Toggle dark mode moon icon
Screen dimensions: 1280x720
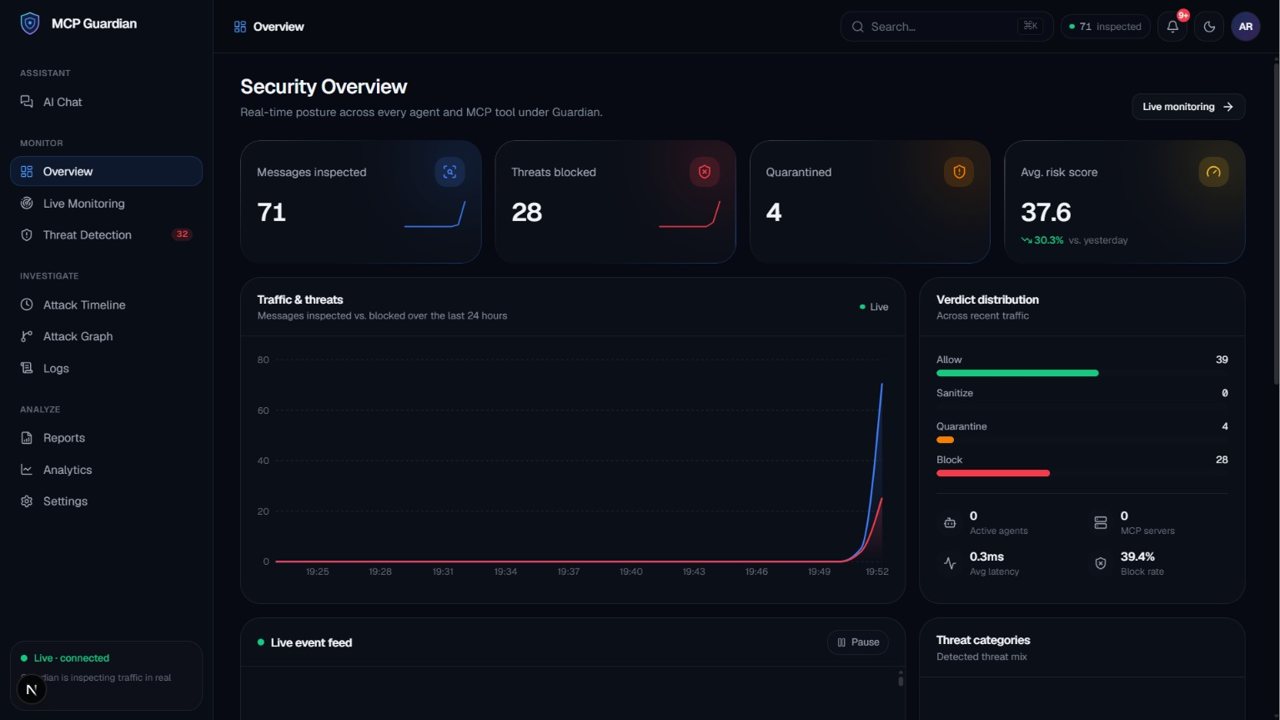point(1209,27)
